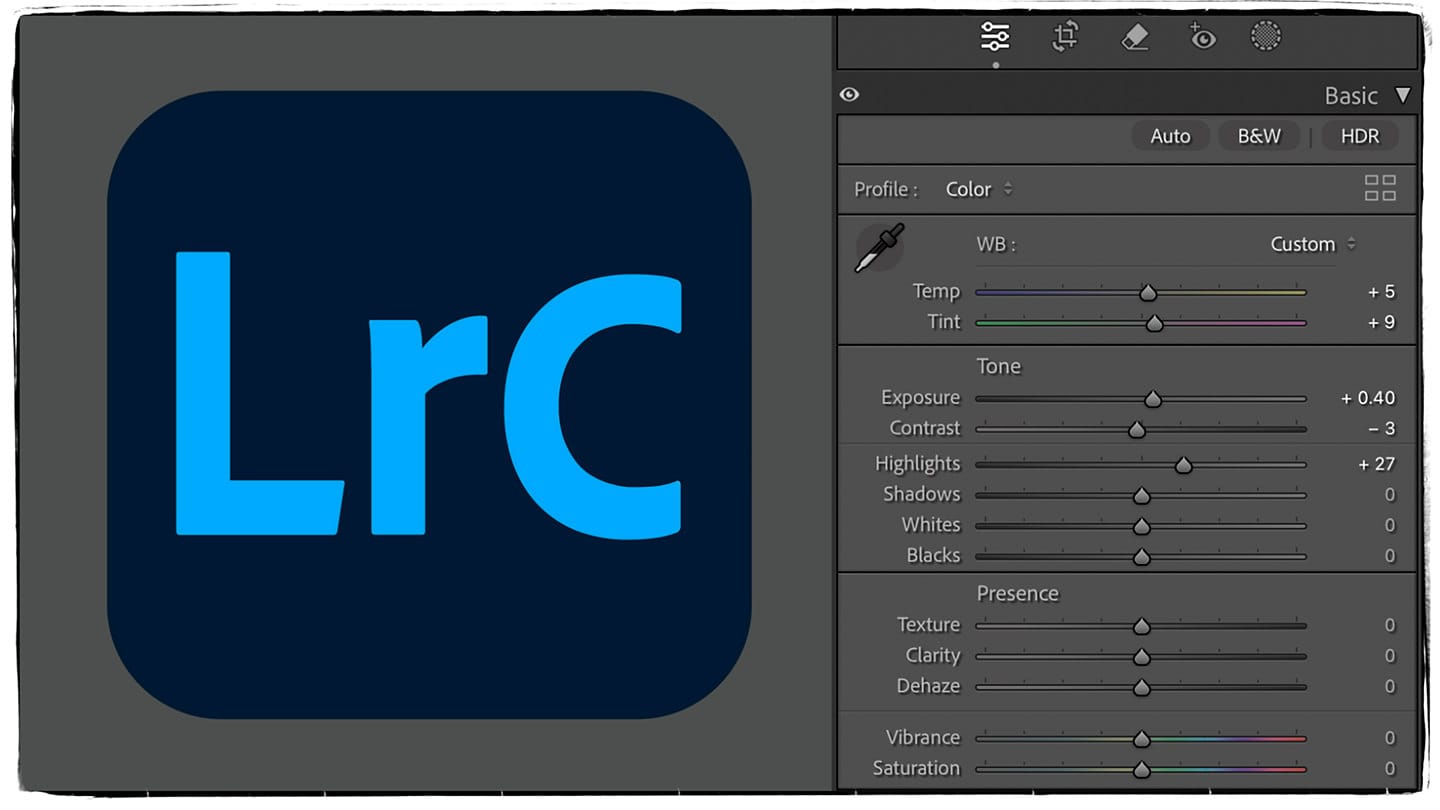The height and width of the screenshot is (810, 1440).
Task: Open the Edit adjustments panel icon
Action: (x=995, y=36)
